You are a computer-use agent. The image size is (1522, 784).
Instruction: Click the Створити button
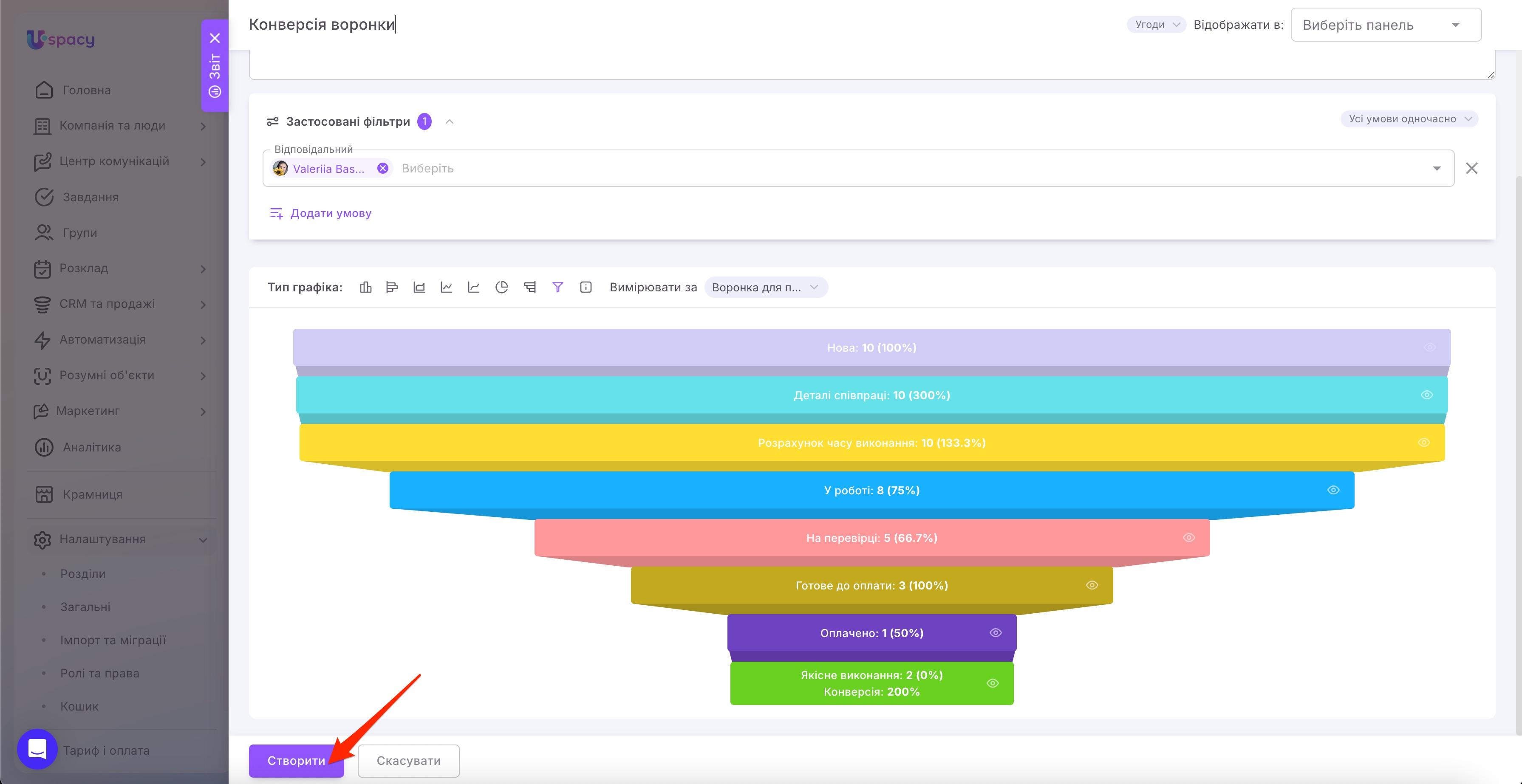pyautogui.click(x=296, y=760)
